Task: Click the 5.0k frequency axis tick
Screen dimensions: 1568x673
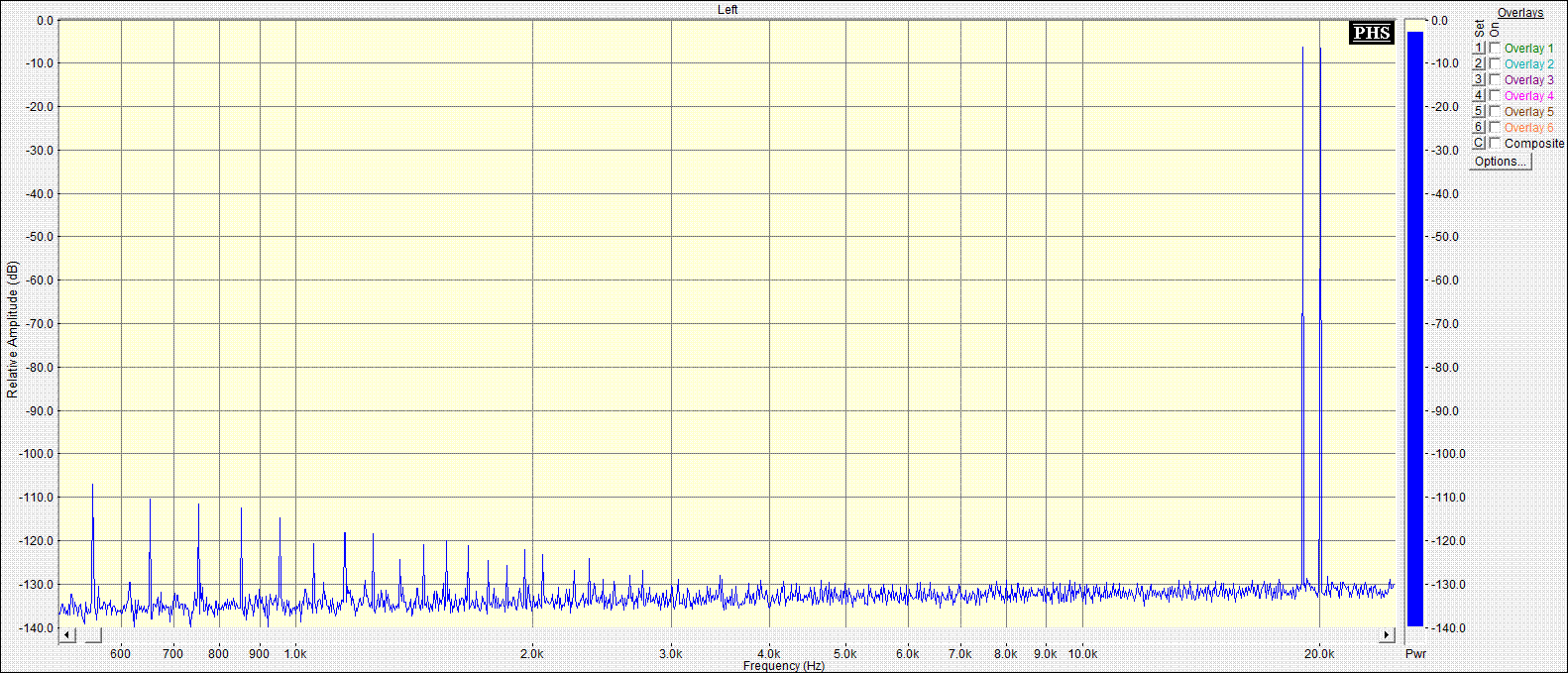Action: tap(845, 653)
